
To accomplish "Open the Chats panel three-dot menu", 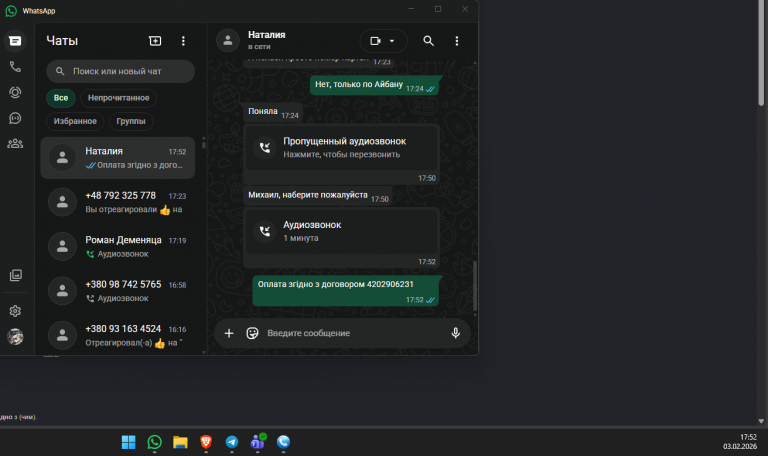I will tap(183, 41).
